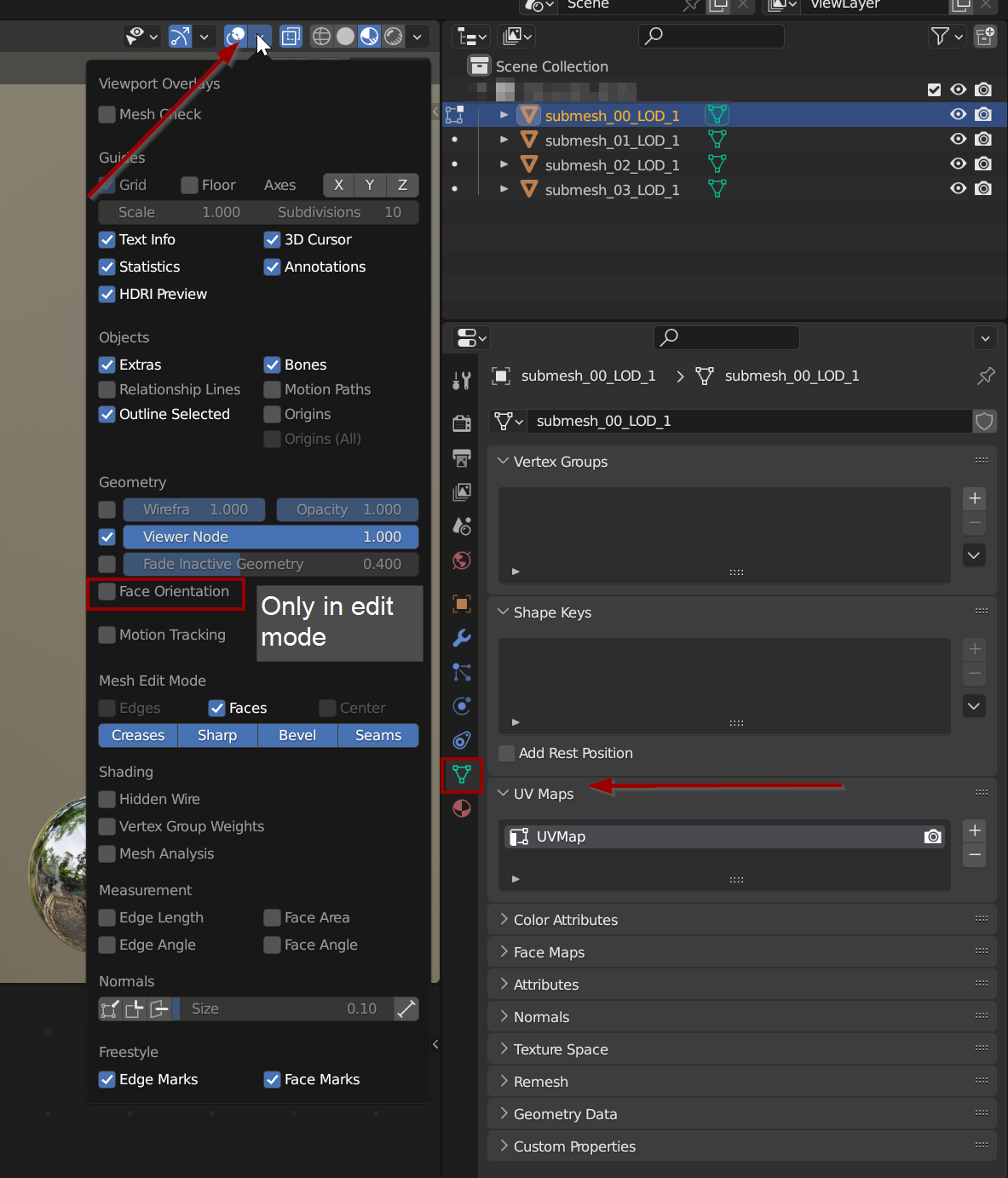The width and height of the screenshot is (1008, 1178).
Task: Open the Render Properties tab
Action: tap(462, 423)
